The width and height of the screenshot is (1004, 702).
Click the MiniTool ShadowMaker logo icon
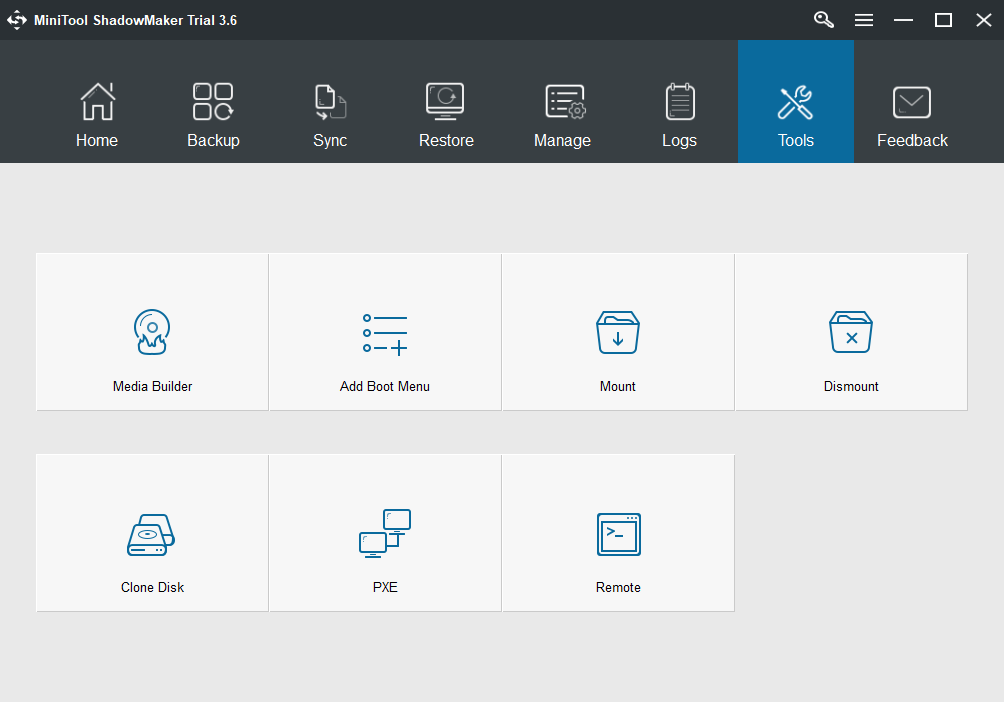[x=17, y=20]
